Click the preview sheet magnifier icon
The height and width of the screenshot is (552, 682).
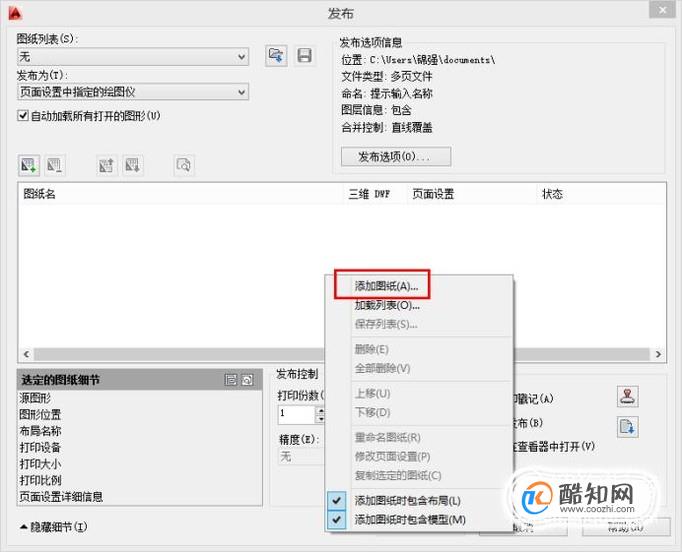[x=184, y=165]
